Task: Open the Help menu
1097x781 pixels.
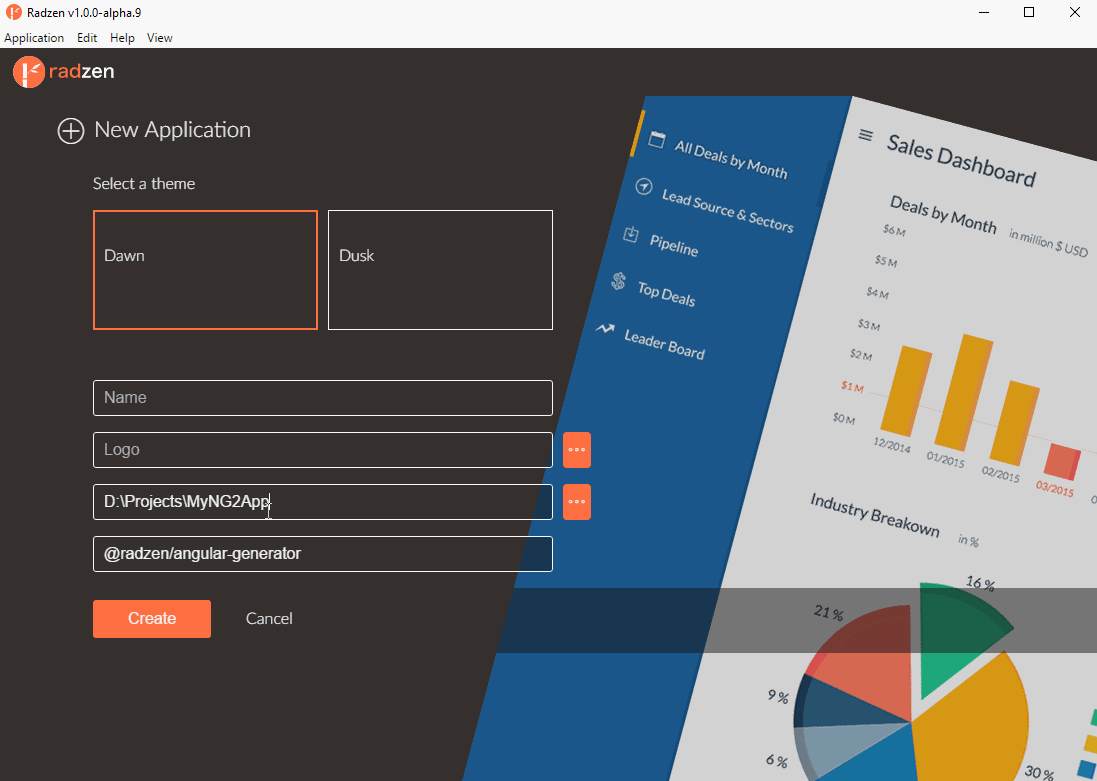Action: click(x=122, y=37)
